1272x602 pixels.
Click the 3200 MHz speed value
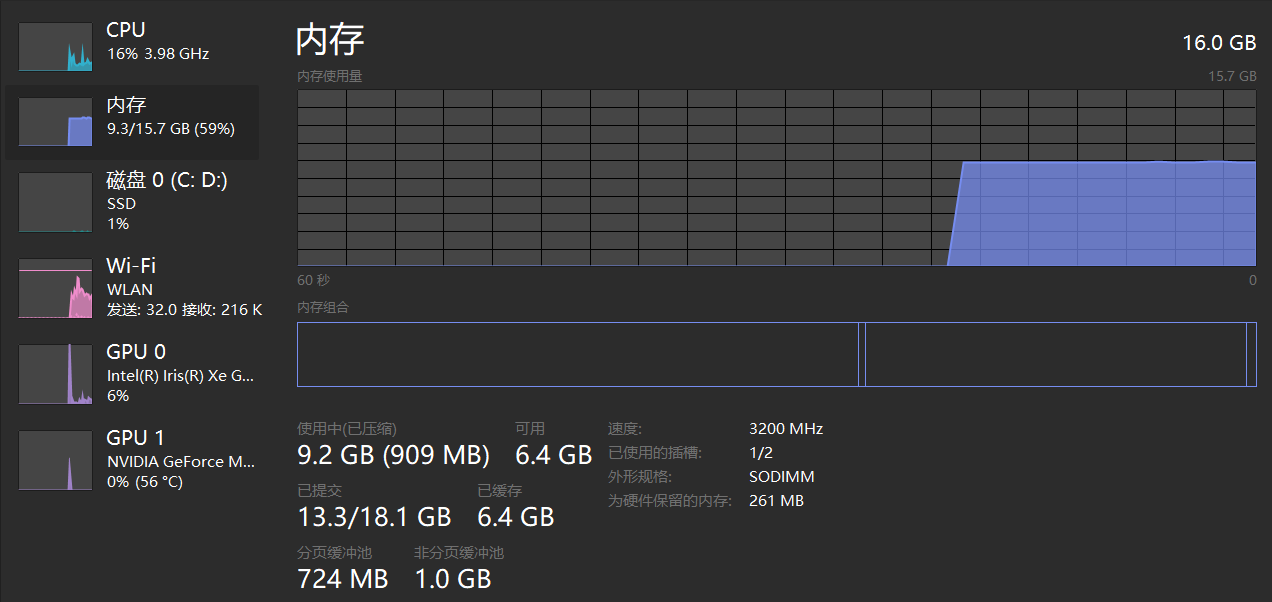pyautogui.click(x=785, y=428)
